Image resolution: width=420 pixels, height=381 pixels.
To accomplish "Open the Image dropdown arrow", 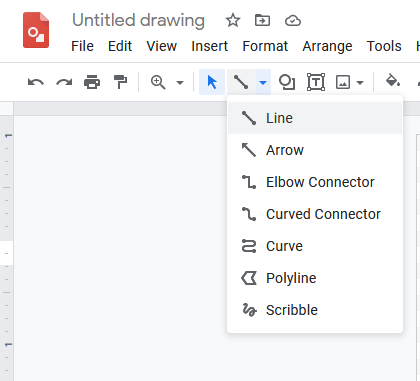I will pyautogui.click(x=360, y=82).
